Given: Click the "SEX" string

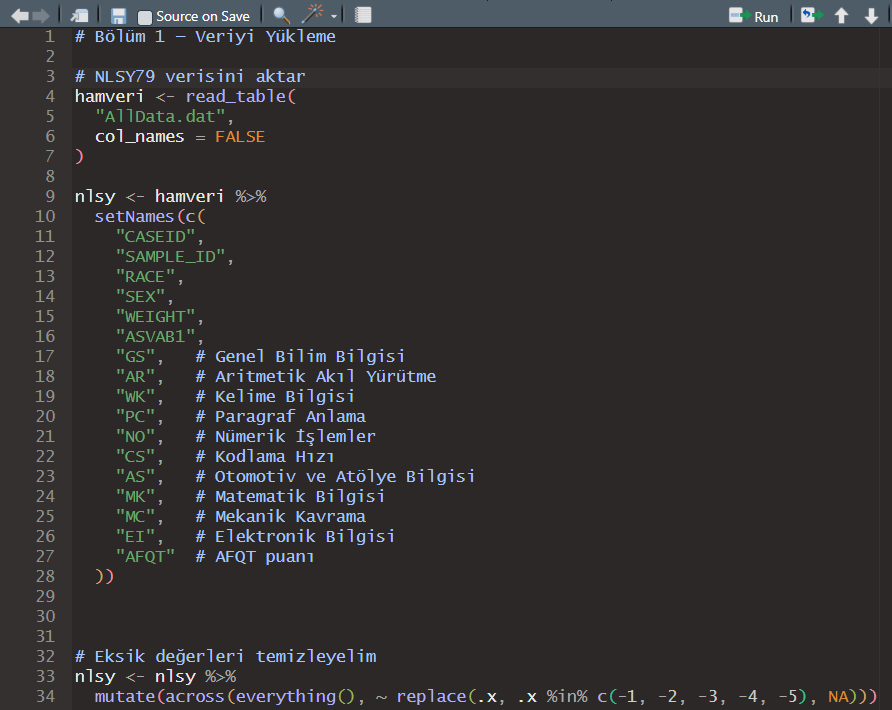Looking at the screenshot, I should [x=140, y=296].
